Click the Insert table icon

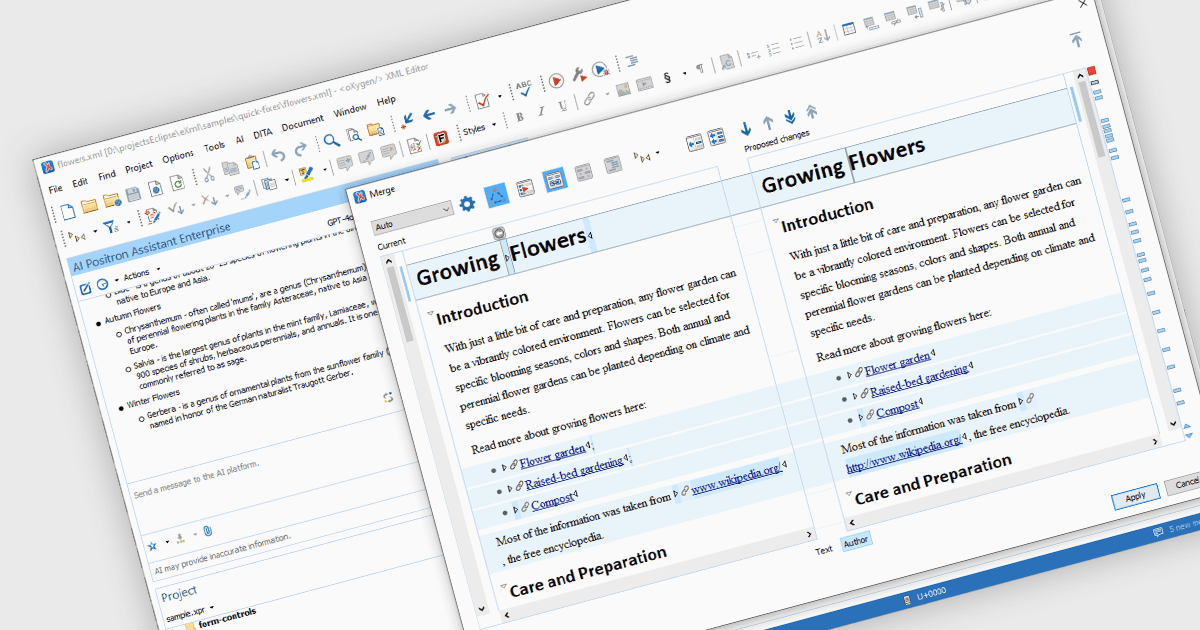848,30
